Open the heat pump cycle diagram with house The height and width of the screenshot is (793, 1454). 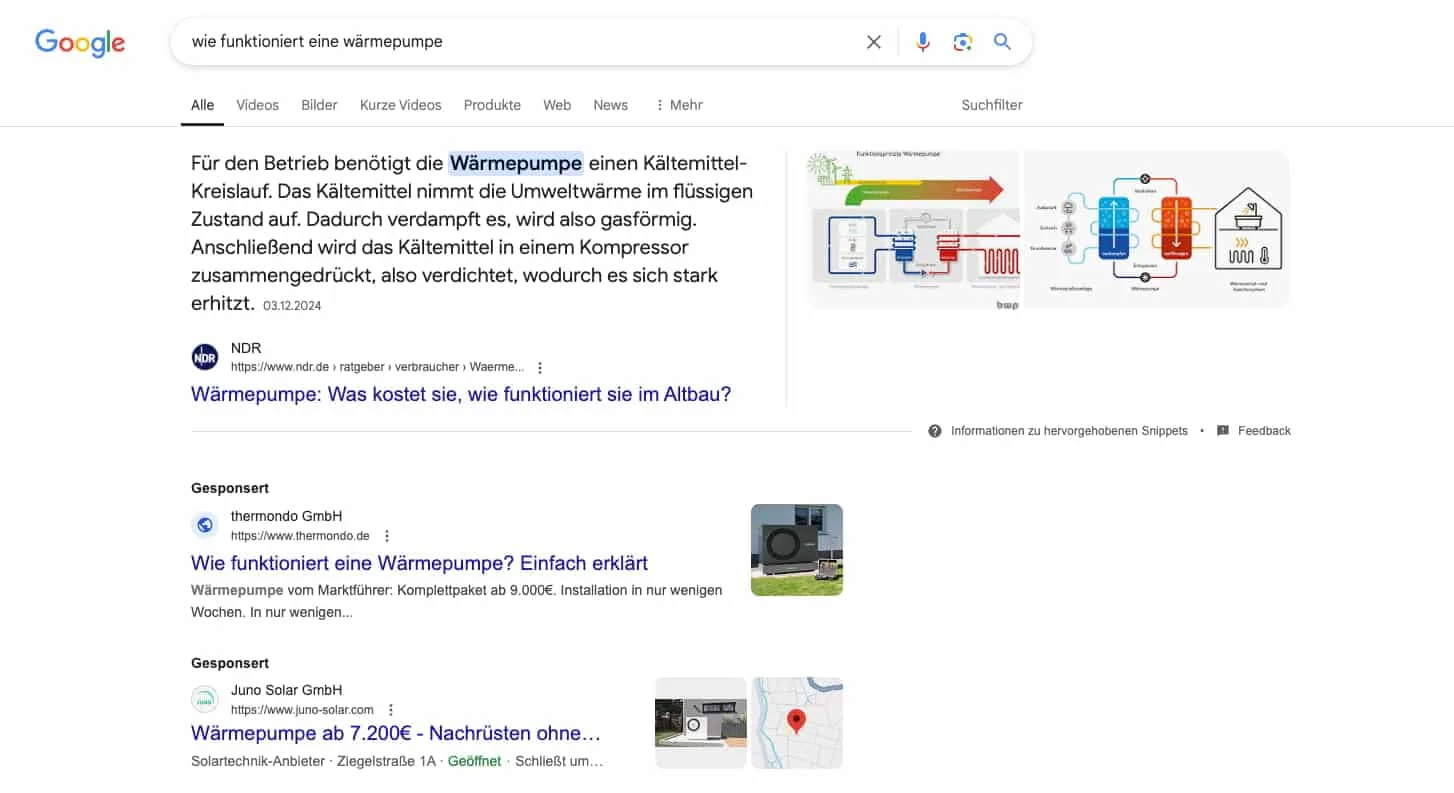pos(1157,229)
